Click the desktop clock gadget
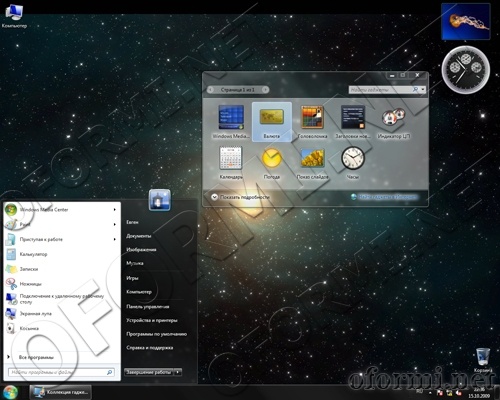 click(466, 69)
